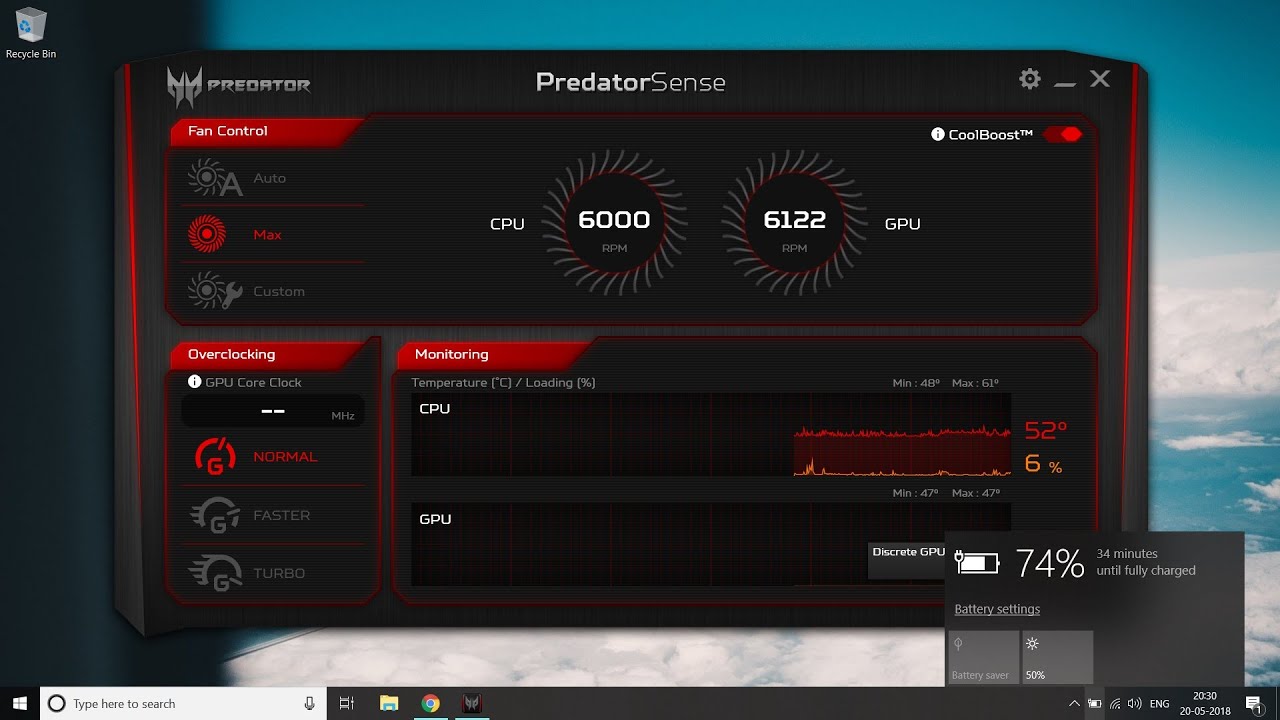Click the Auto fan gear icon
1280x720 pixels.
tap(215, 179)
